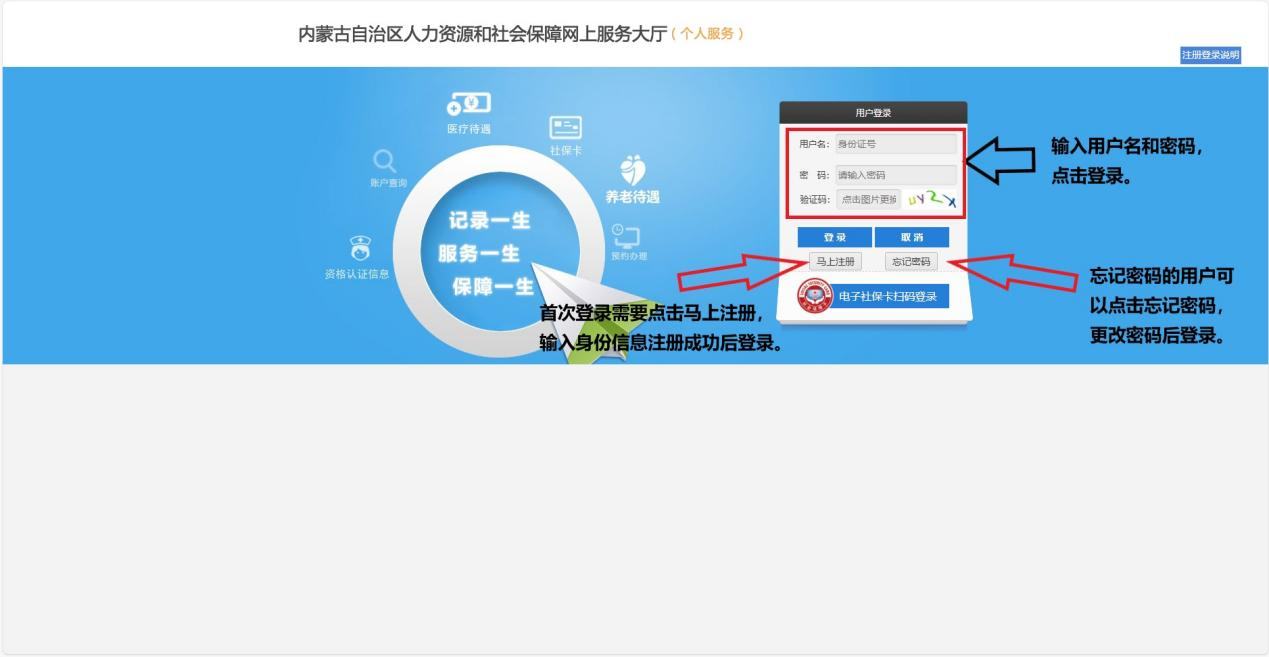Image resolution: width=1269 pixels, height=657 pixels.
Task: Click into the 密码 password field
Action: tap(895, 175)
